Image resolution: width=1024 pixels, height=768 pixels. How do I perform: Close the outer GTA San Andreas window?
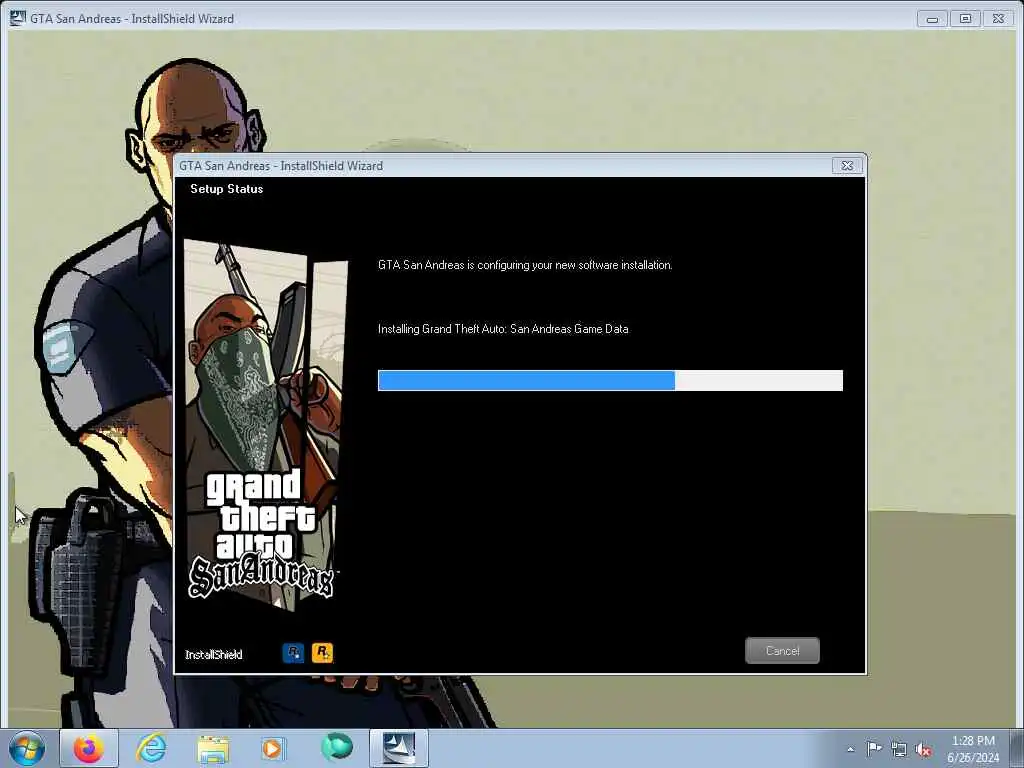point(999,19)
